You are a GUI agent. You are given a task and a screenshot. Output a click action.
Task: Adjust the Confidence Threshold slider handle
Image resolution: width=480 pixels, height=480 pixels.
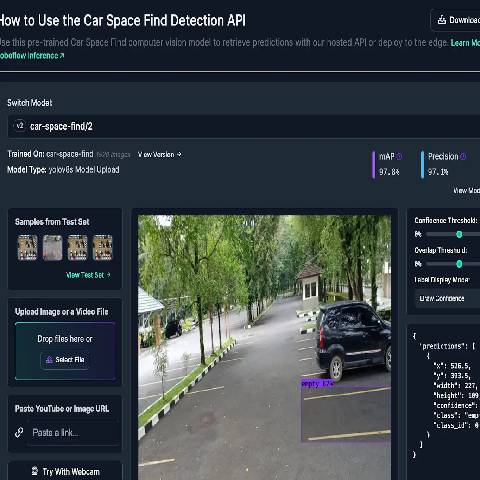point(459,234)
